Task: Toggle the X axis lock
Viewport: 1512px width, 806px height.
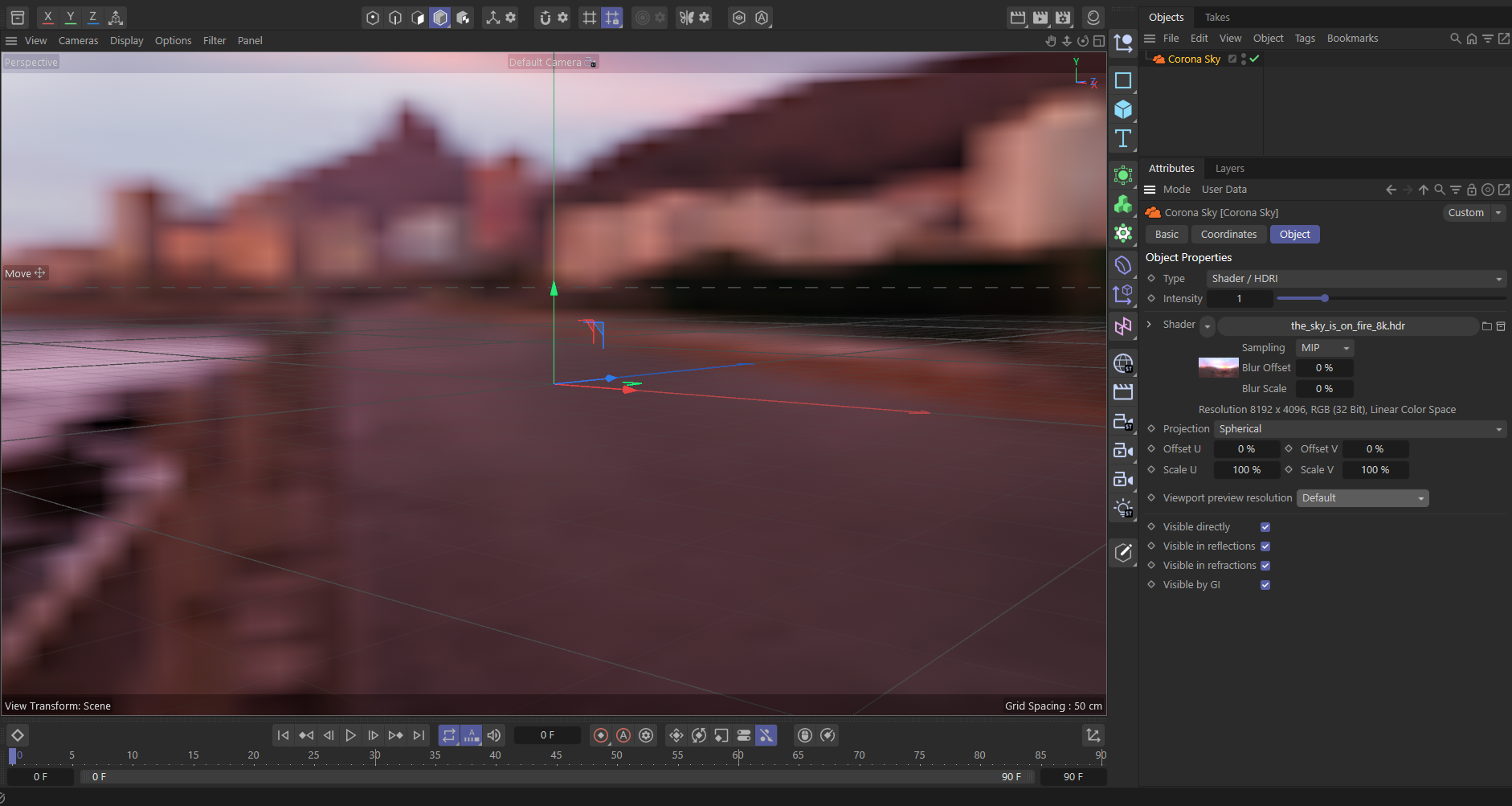Action: pyautogui.click(x=48, y=17)
